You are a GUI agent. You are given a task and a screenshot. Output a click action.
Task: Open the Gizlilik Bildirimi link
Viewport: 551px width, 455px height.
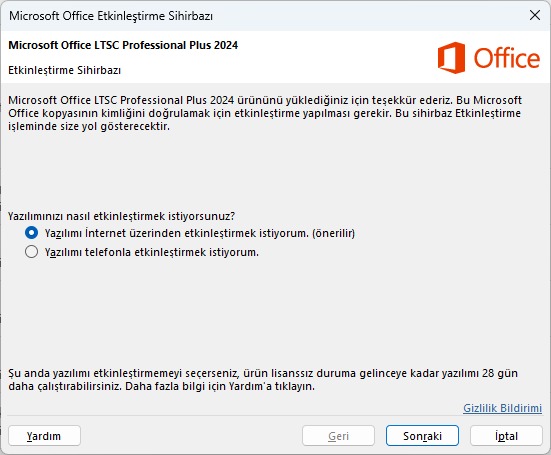[x=503, y=408]
